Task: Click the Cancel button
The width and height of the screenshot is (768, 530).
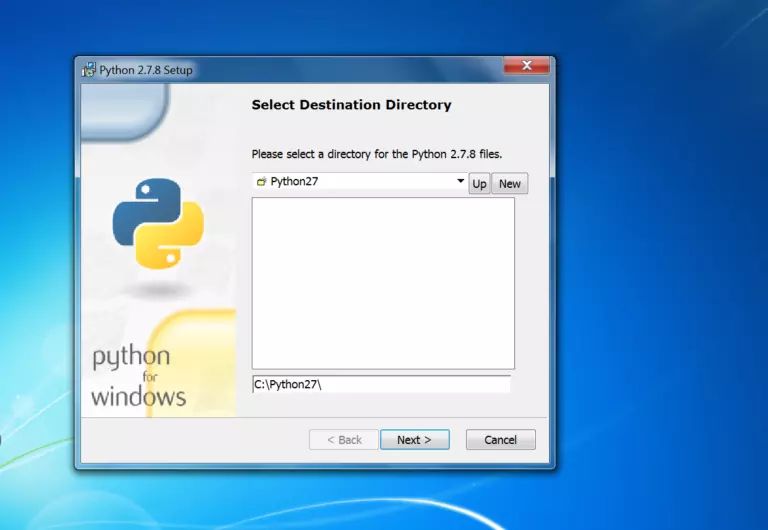Action: (x=501, y=439)
